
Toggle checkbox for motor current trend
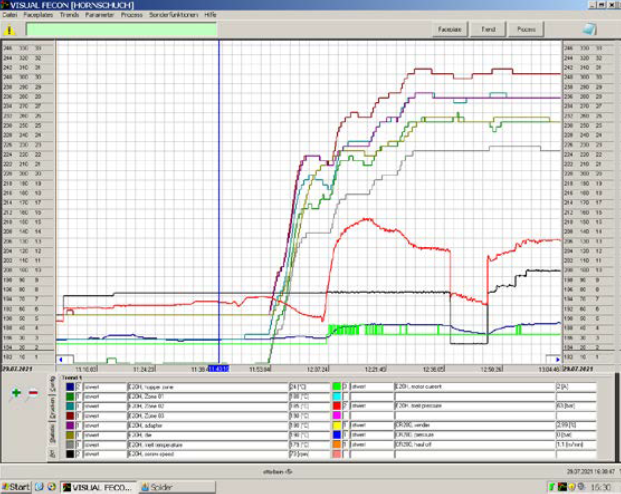(x=345, y=385)
